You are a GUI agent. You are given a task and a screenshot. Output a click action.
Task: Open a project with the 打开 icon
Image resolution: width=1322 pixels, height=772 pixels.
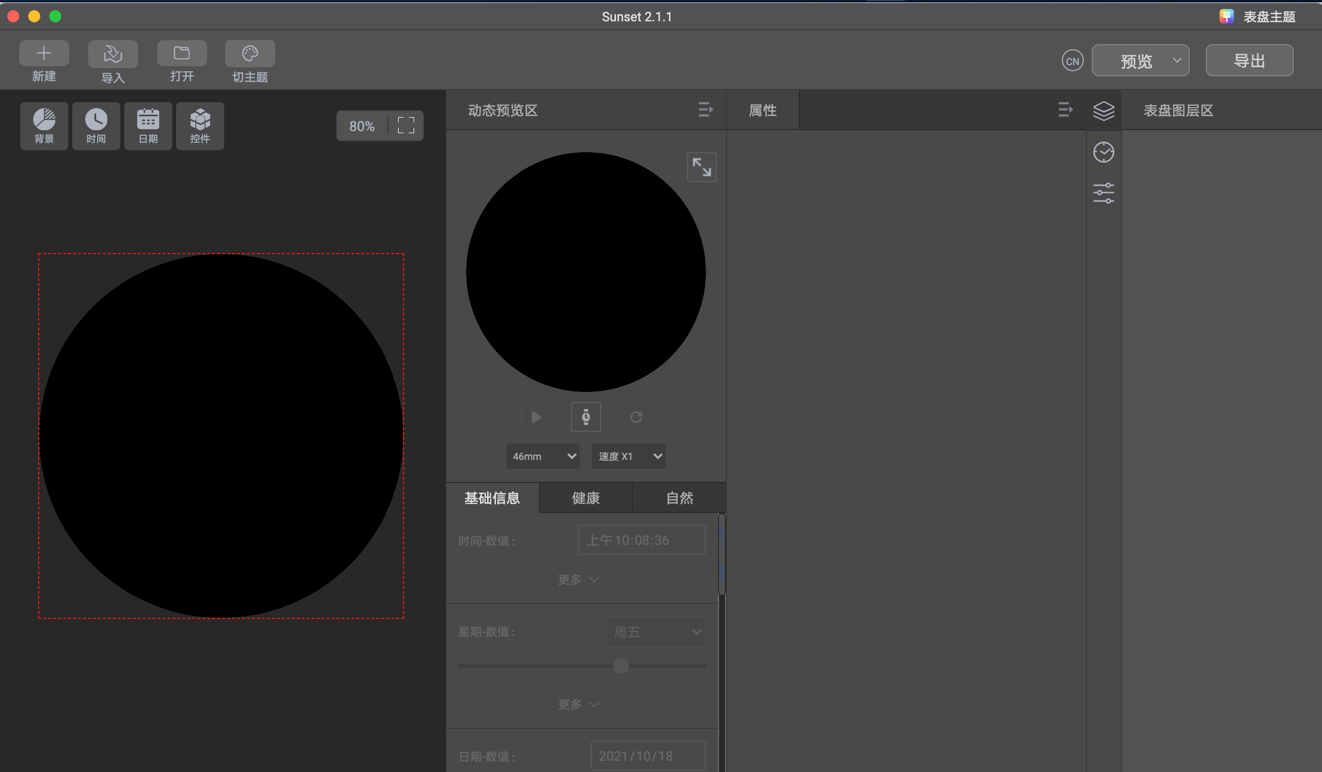pos(182,54)
